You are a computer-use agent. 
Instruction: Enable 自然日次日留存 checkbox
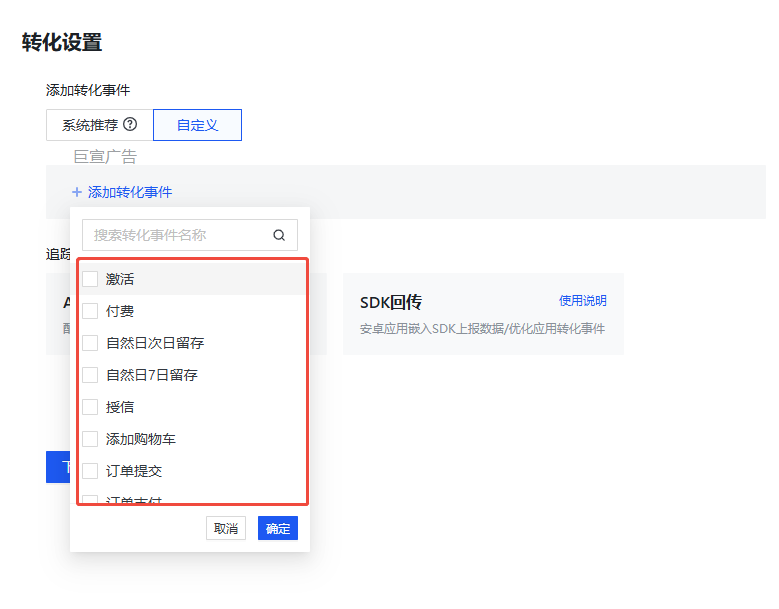coord(90,343)
